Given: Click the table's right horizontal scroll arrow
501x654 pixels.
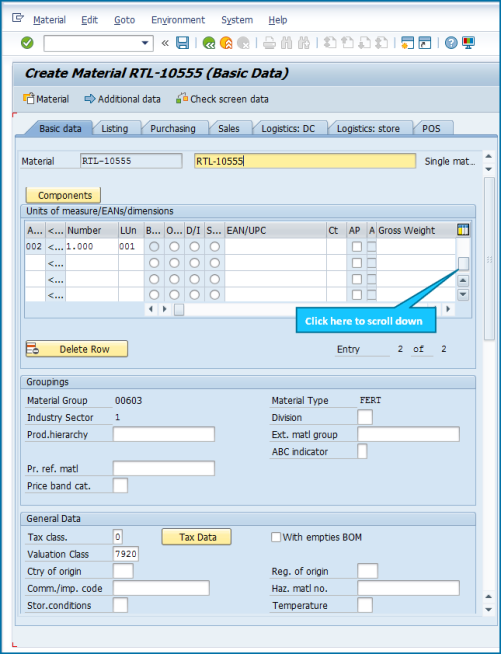Looking at the screenshot, I should (x=448, y=309).
